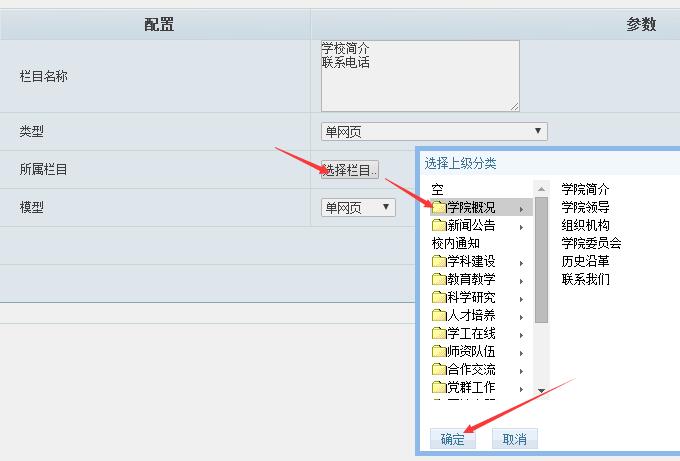Select the 合作交流 category label
The width and height of the screenshot is (680, 461).
coord(471,369)
